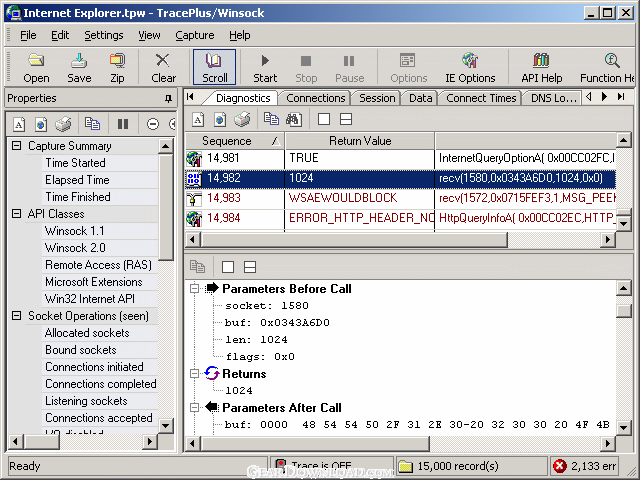Image resolution: width=640 pixels, height=480 pixels.
Task: Print diagnostics with printer icon
Action: [242, 120]
